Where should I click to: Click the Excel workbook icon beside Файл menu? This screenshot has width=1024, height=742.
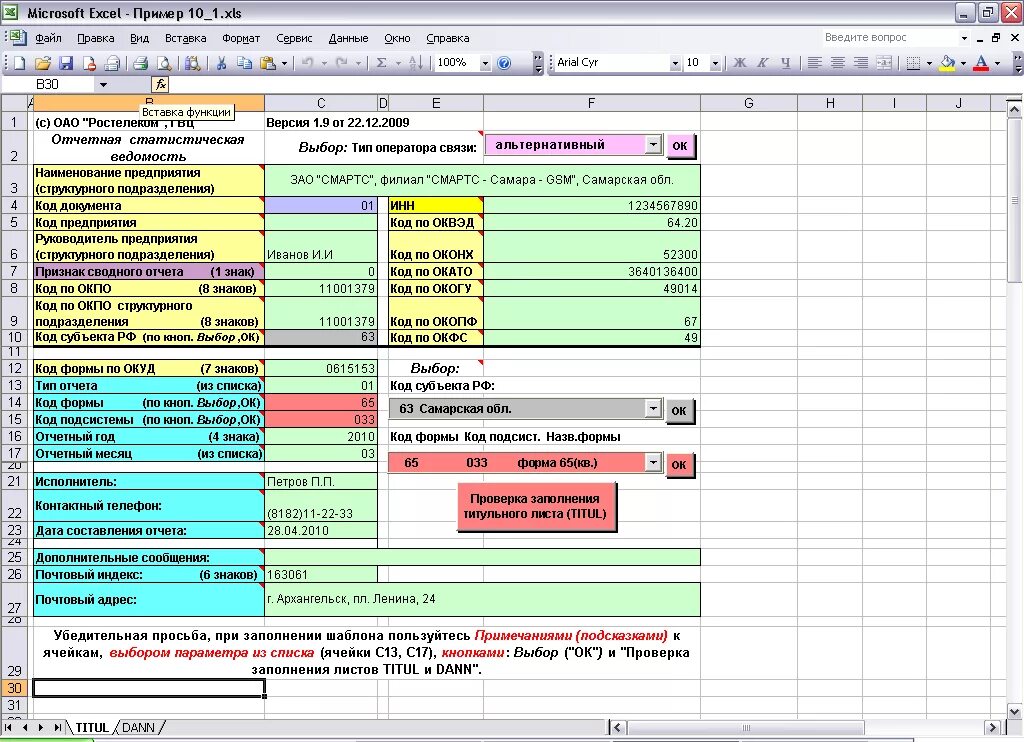[x=16, y=37]
